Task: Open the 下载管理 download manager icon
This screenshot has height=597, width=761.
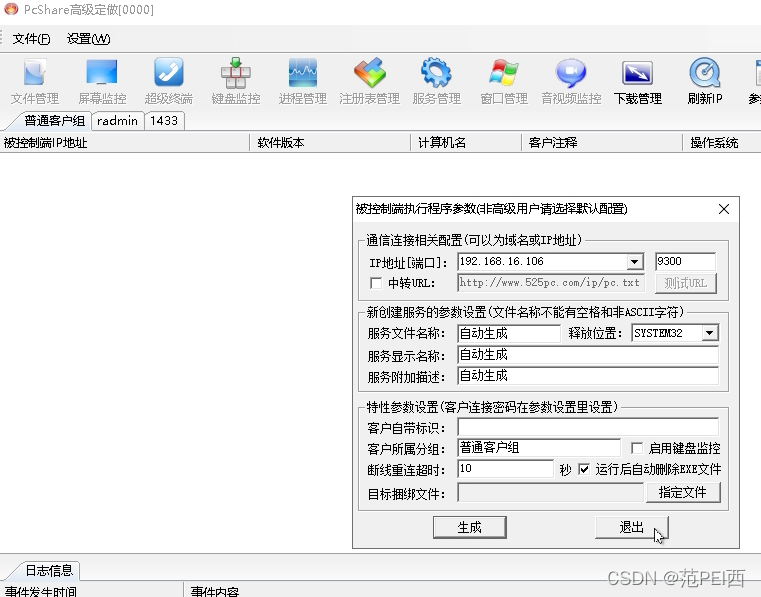Action: click(x=638, y=81)
